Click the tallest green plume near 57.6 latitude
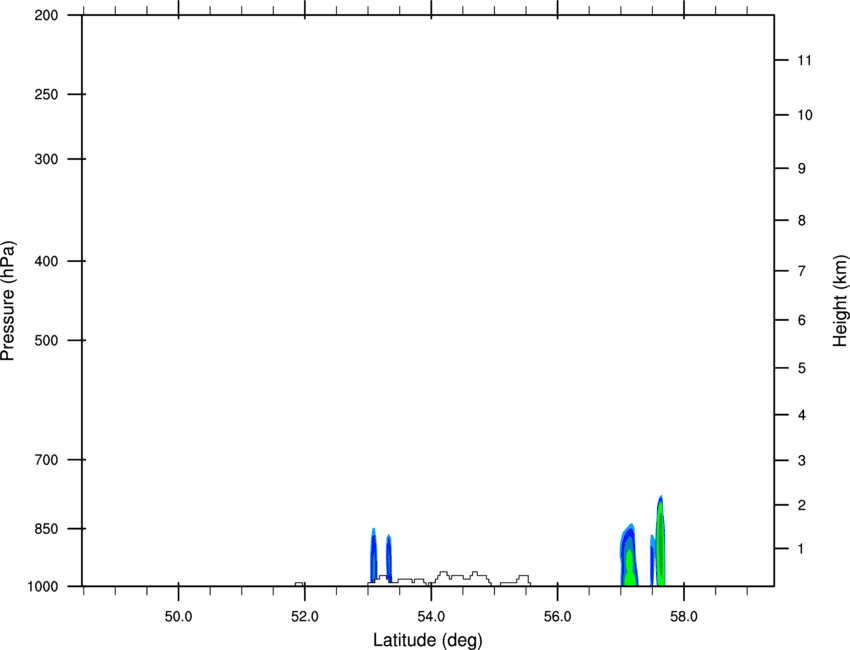Viewport: 850px width, 650px height. point(660,542)
